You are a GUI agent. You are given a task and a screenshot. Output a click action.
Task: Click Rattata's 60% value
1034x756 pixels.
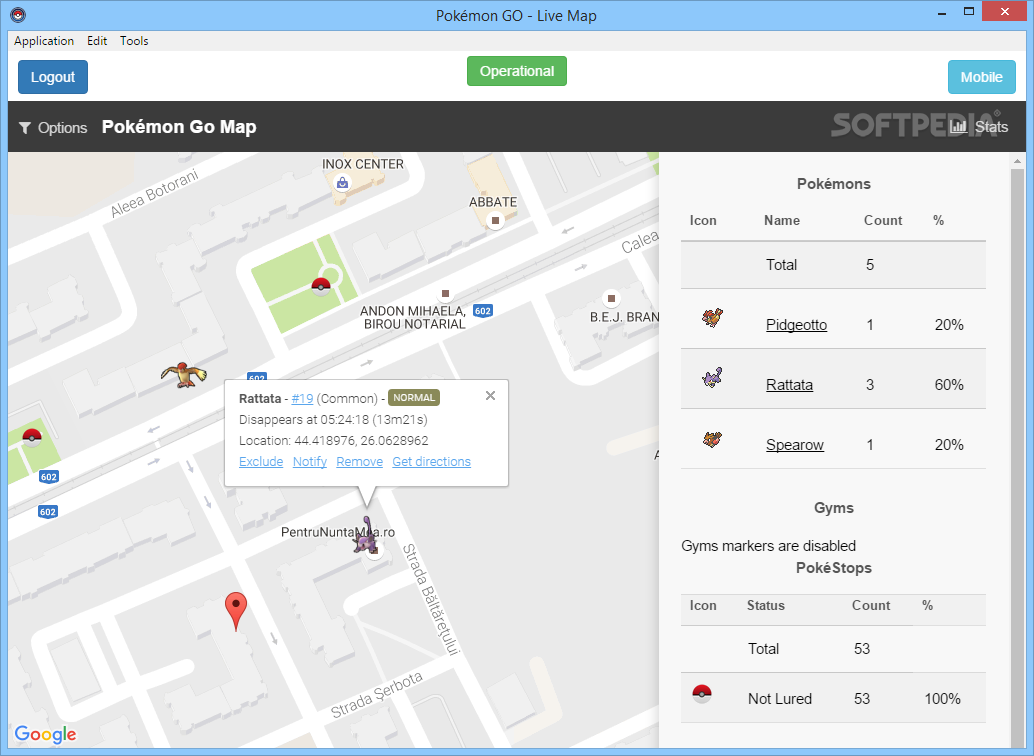pyautogui.click(x=949, y=385)
